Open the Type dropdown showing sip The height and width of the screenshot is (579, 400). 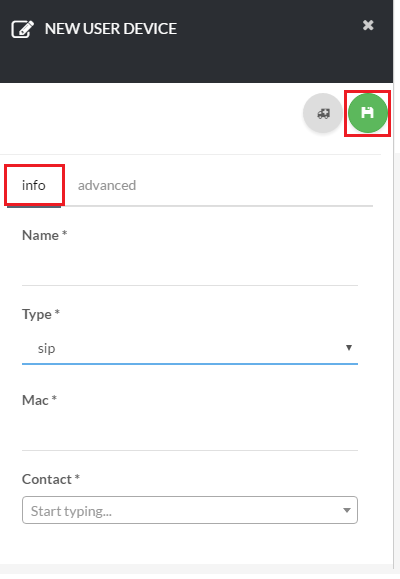tap(190, 348)
